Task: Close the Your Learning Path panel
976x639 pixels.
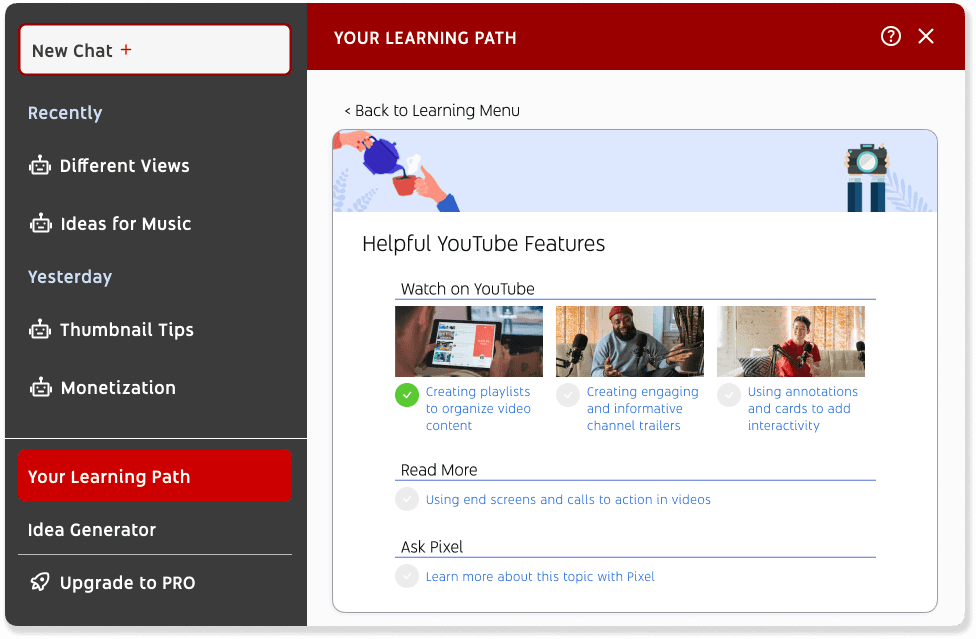Action: pyautogui.click(x=926, y=36)
